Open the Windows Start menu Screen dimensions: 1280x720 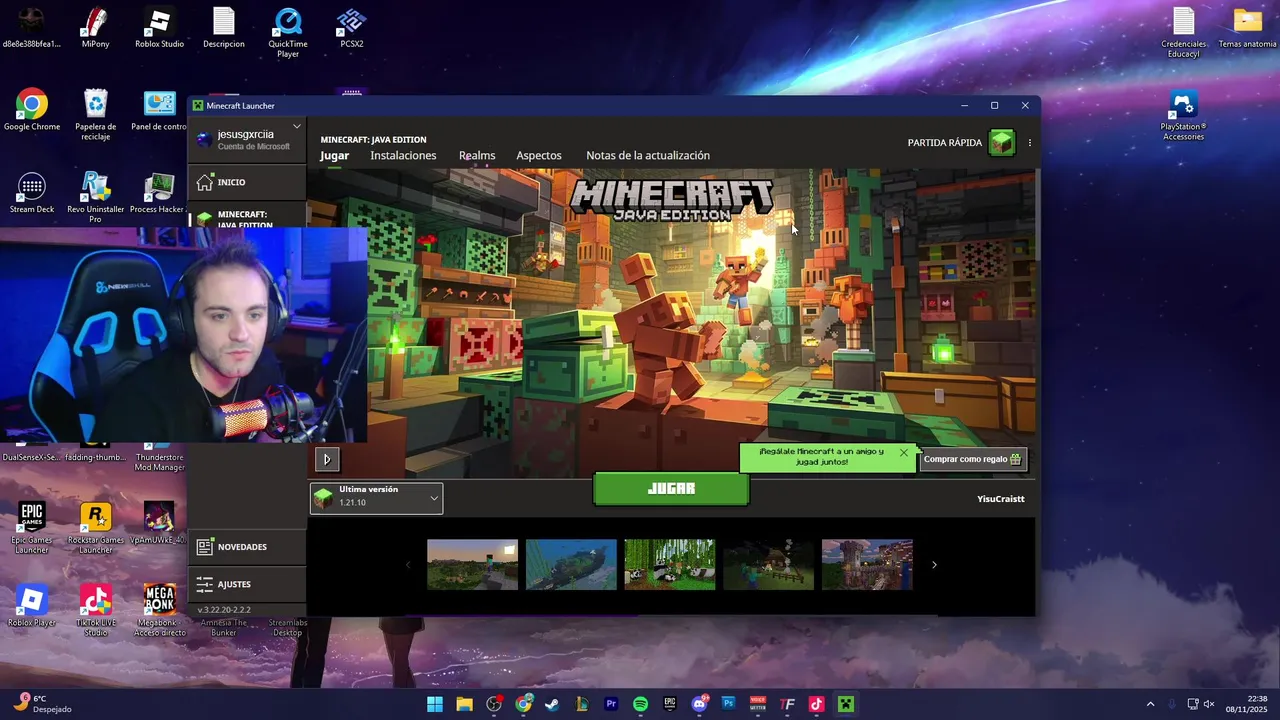(x=435, y=704)
